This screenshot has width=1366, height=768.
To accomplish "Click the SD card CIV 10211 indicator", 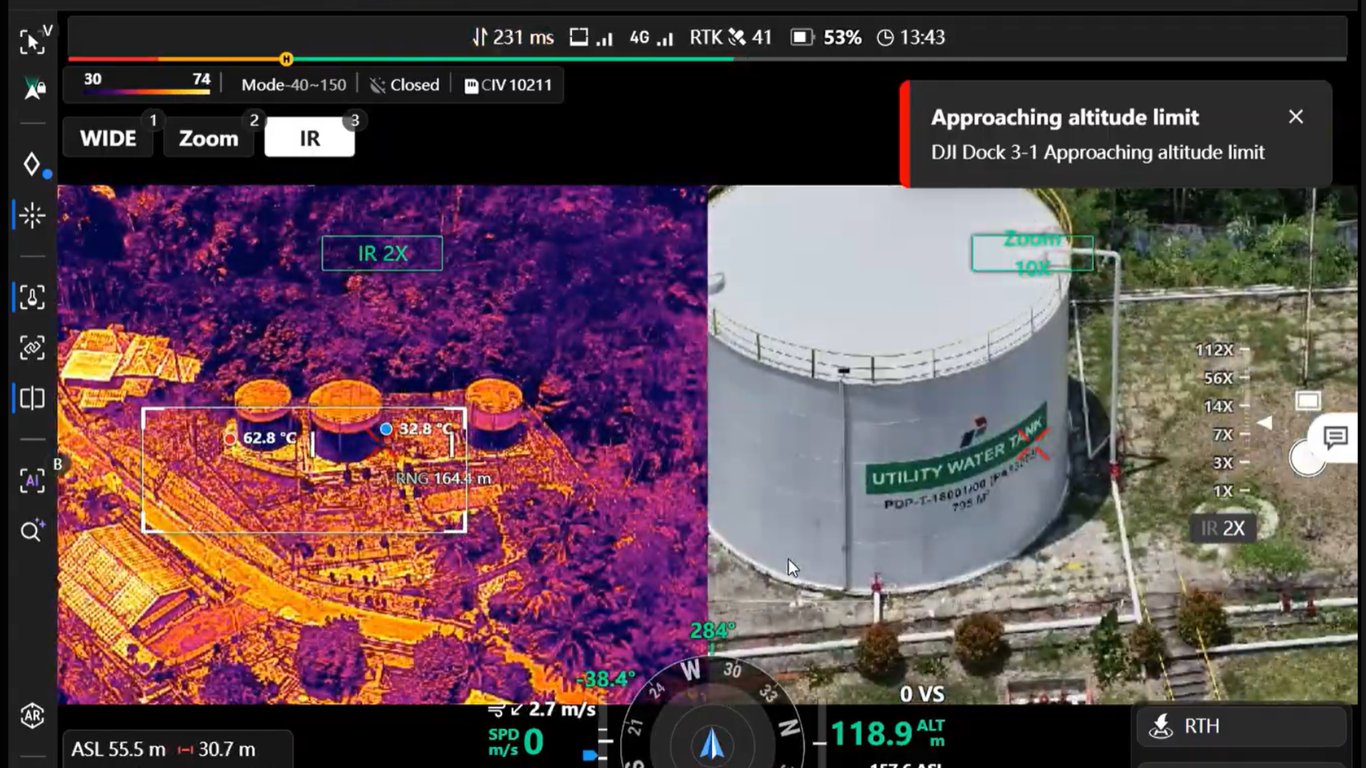I will (x=508, y=85).
